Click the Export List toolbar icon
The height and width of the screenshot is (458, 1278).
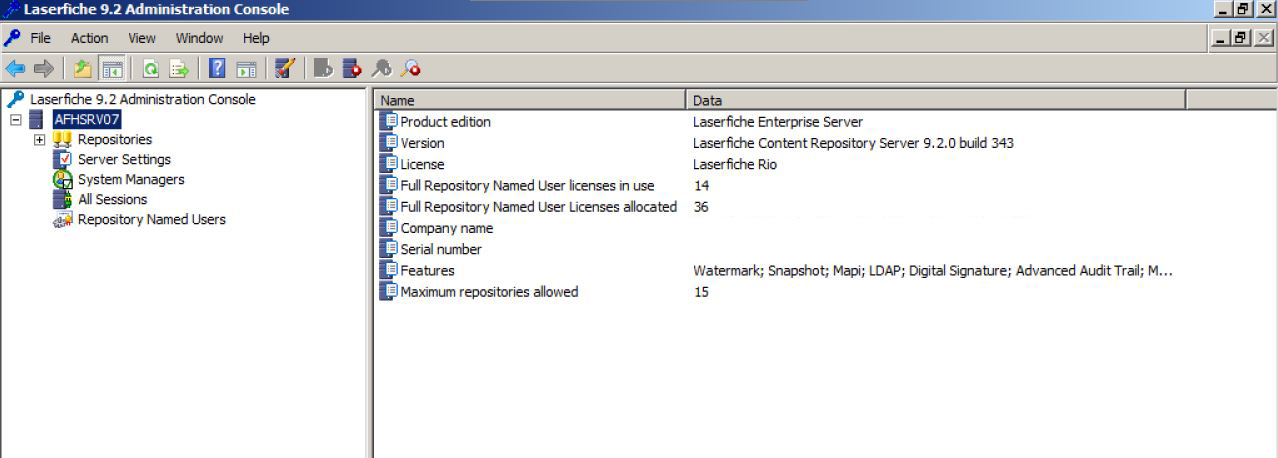(x=179, y=68)
